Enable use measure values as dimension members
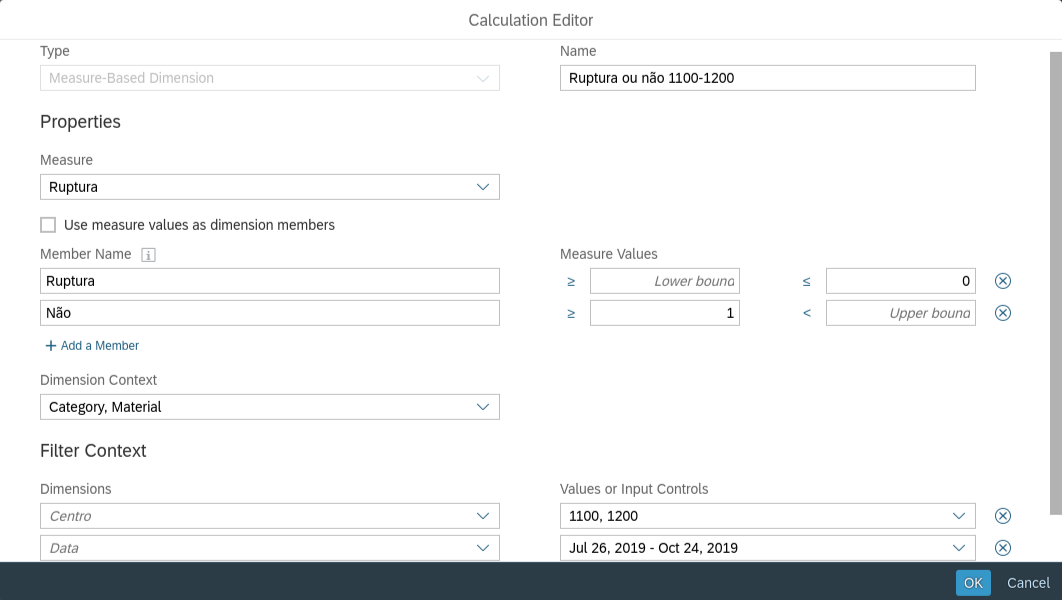This screenshot has height=600, width=1062. [x=47, y=225]
